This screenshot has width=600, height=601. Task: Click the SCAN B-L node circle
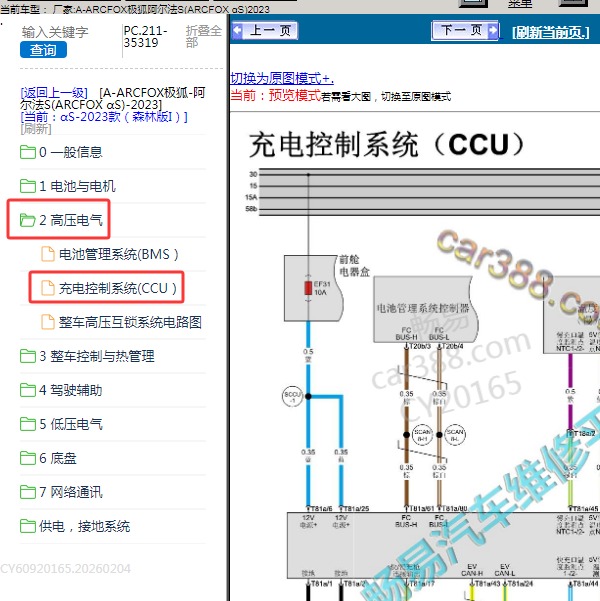[455, 435]
